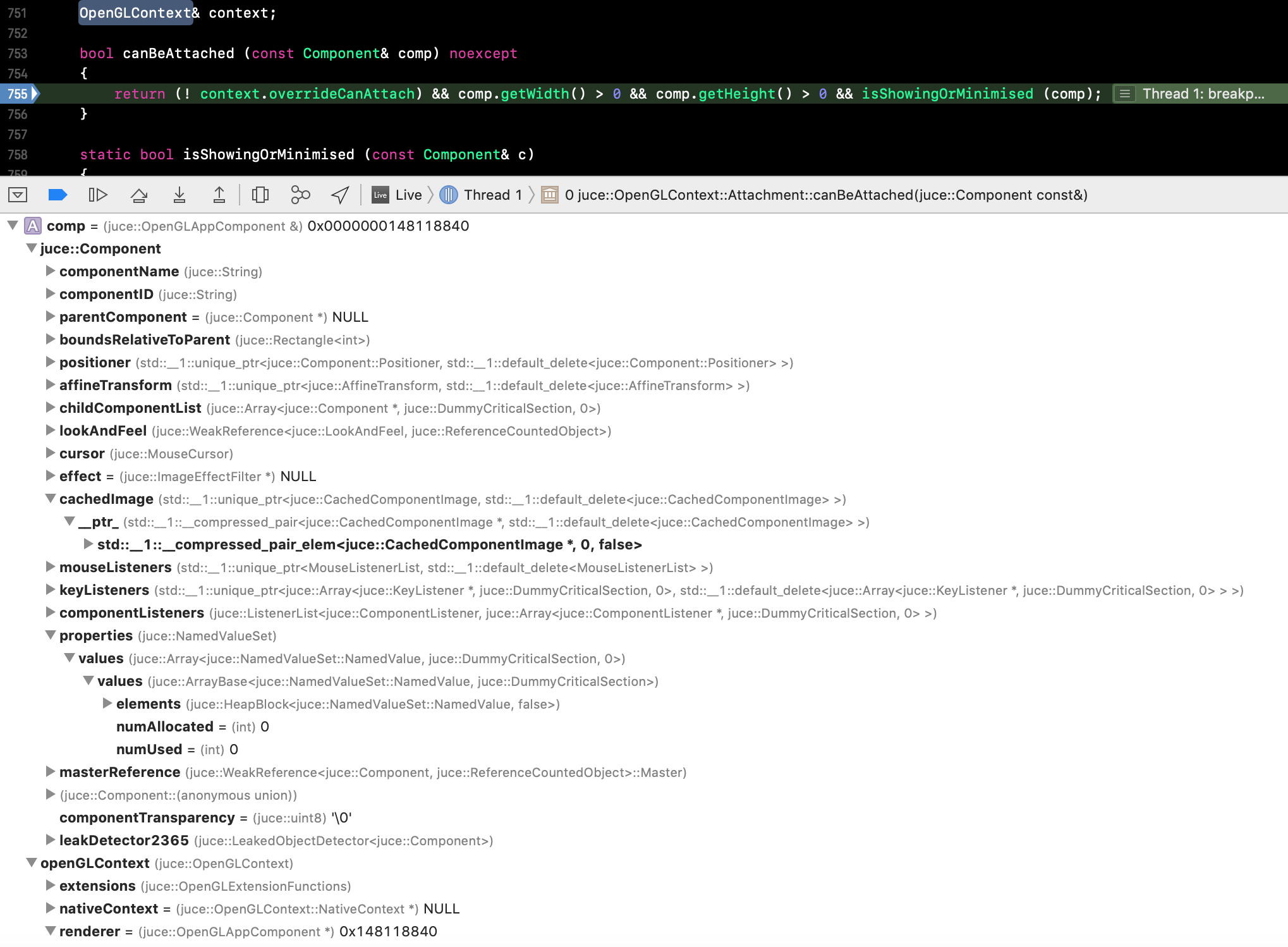Deactivate breakpoints with blue tag icon
The height and width of the screenshot is (947, 1288).
coord(58,195)
